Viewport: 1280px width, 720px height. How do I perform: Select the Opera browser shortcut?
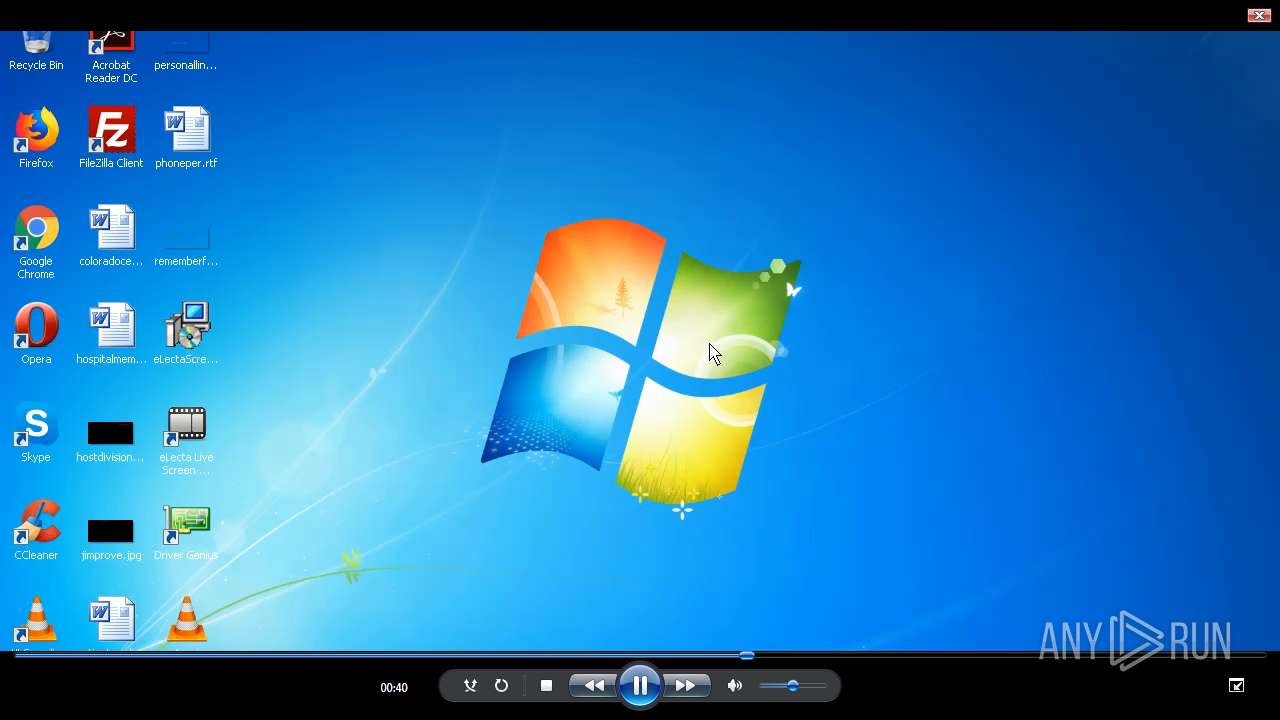(x=36, y=334)
